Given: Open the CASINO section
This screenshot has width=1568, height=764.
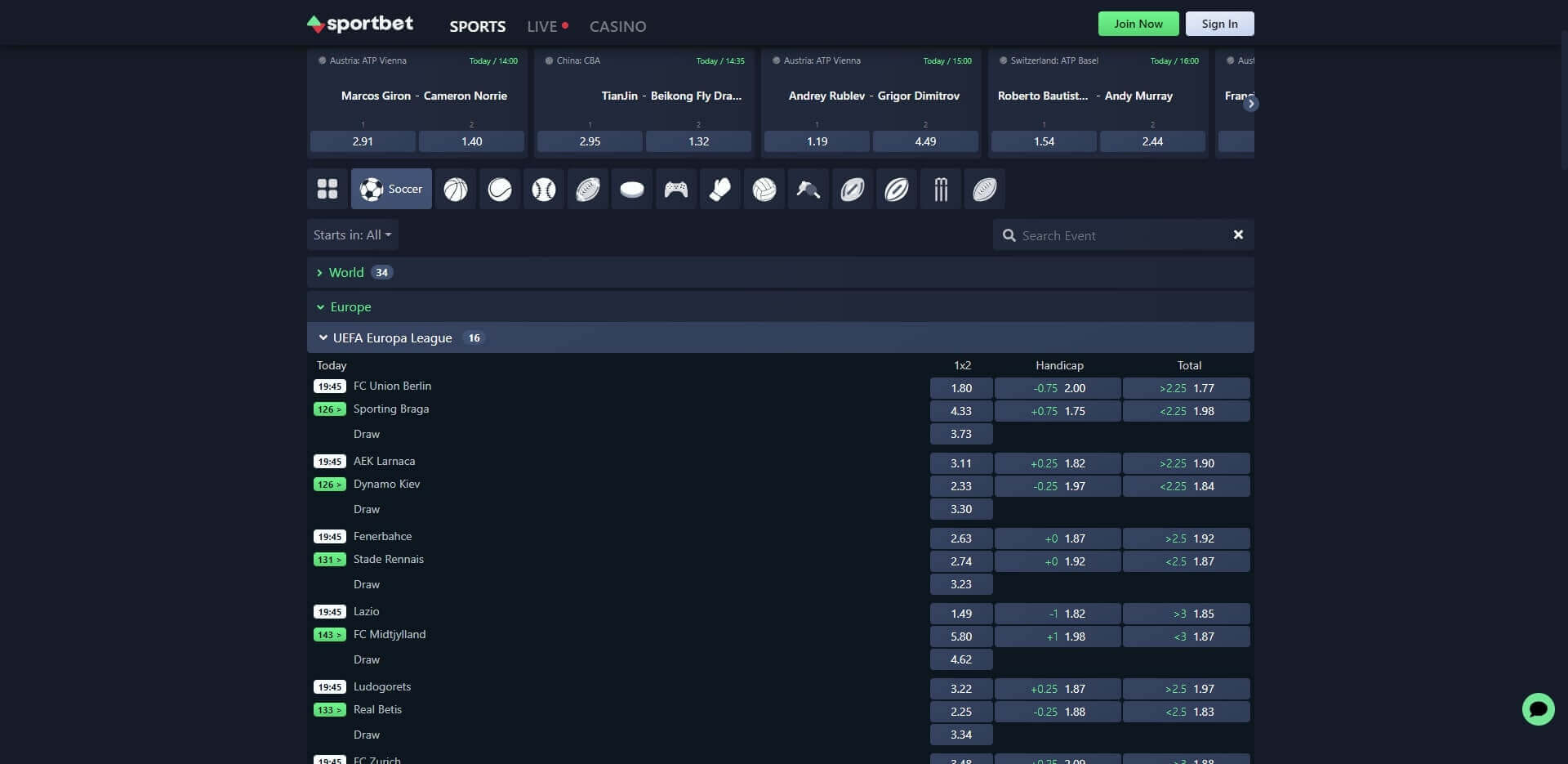Looking at the screenshot, I should (618, 26).
